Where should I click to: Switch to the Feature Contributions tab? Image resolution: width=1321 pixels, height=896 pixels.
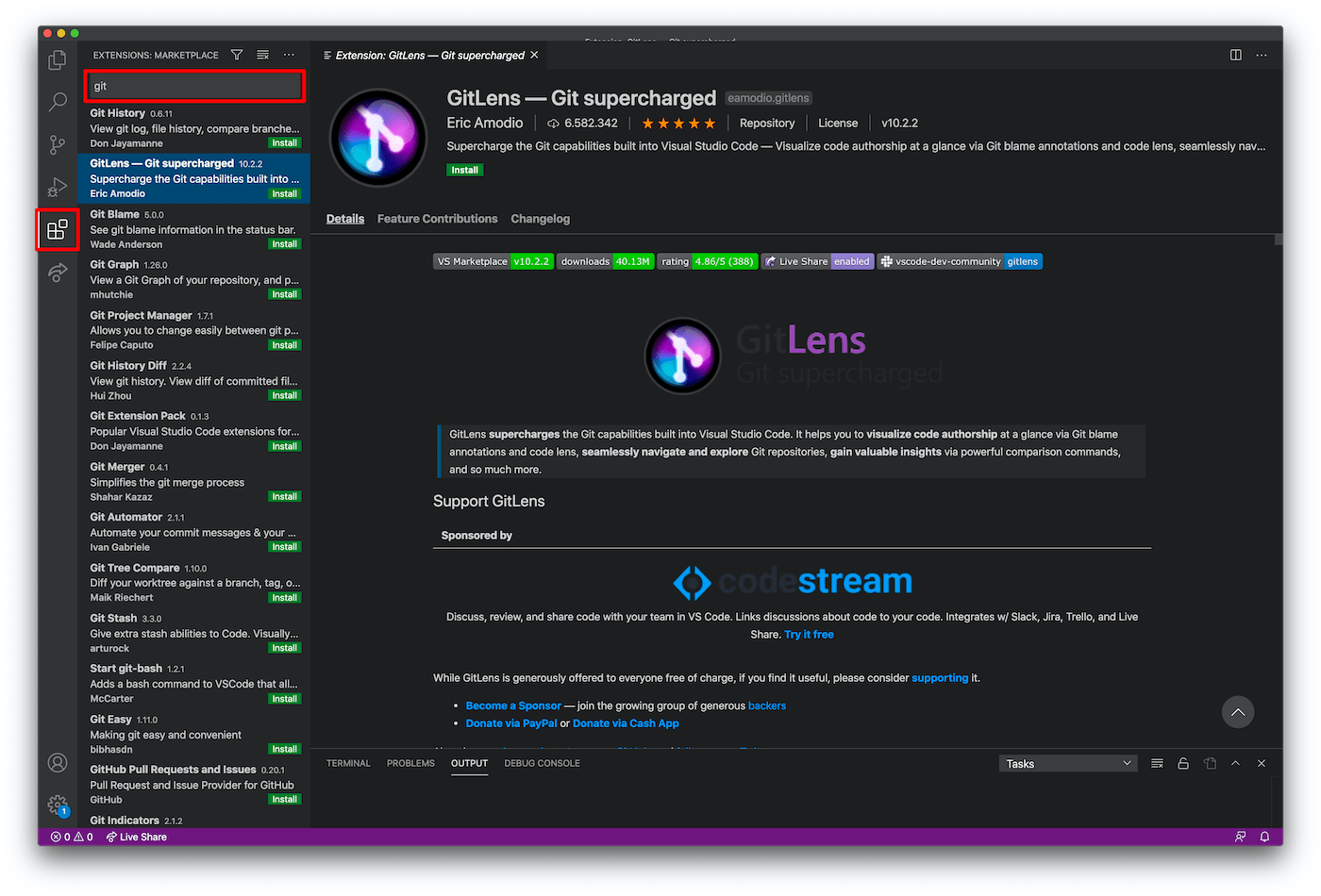[x=437, y=218]
